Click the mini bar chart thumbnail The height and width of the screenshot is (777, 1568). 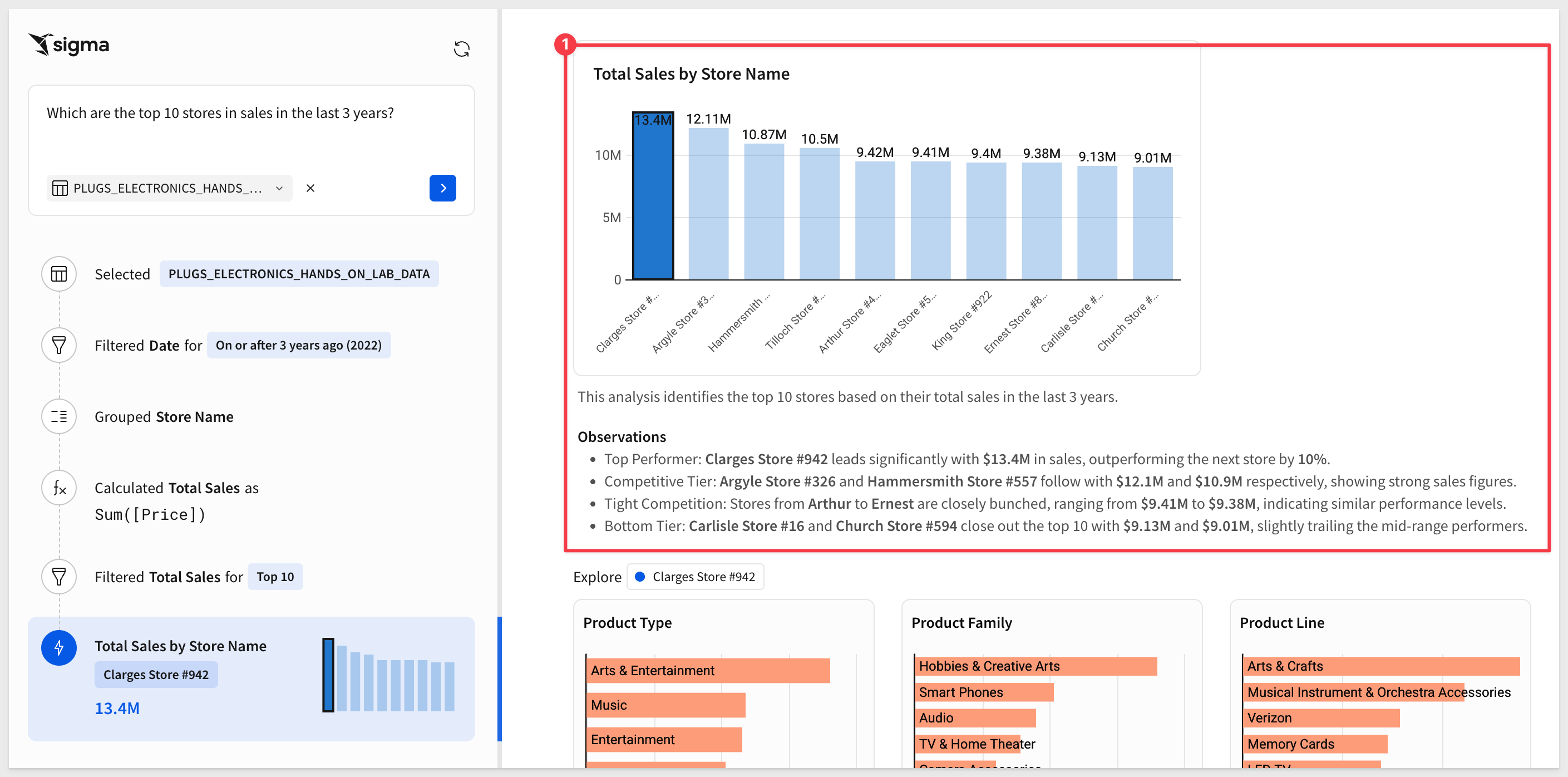pyautogui.click(x=388, y=676)
